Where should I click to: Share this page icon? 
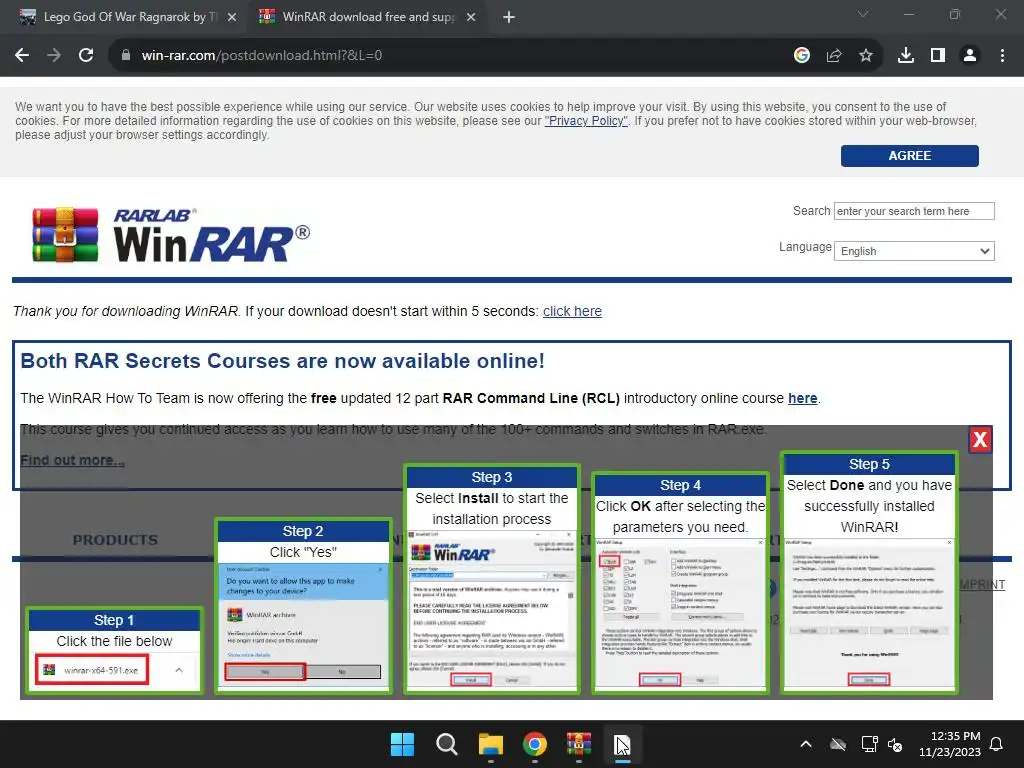[x=834, y=56]
